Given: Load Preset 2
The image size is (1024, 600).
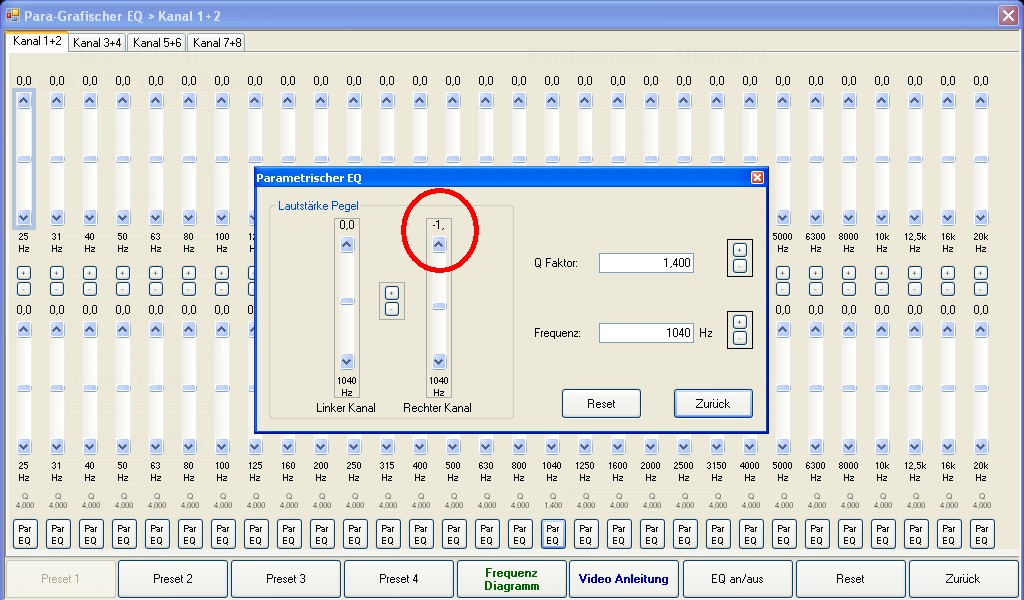Looking at the screenshot, I should (x=173, y=578).
